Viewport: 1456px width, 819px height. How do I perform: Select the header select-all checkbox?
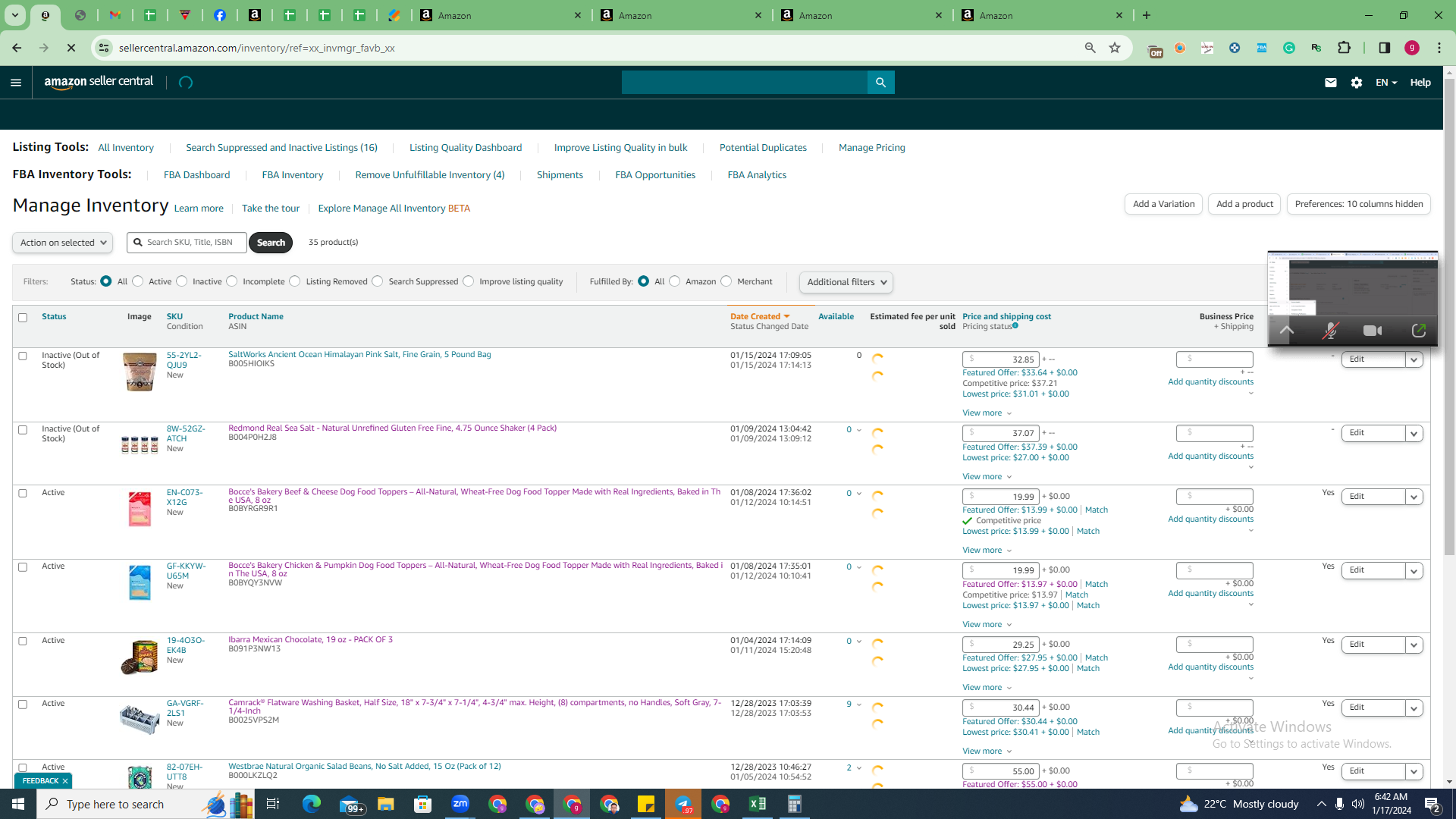coord(23,318)
